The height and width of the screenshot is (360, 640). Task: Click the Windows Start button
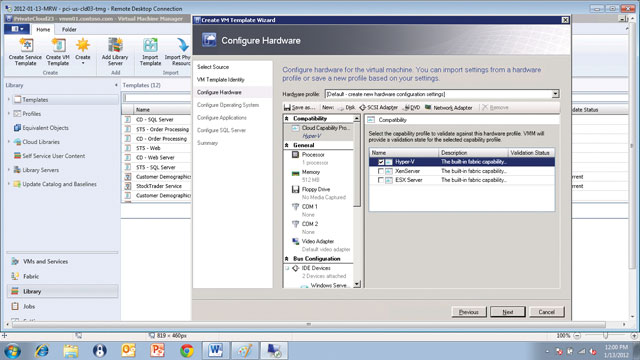pos(12,351)
